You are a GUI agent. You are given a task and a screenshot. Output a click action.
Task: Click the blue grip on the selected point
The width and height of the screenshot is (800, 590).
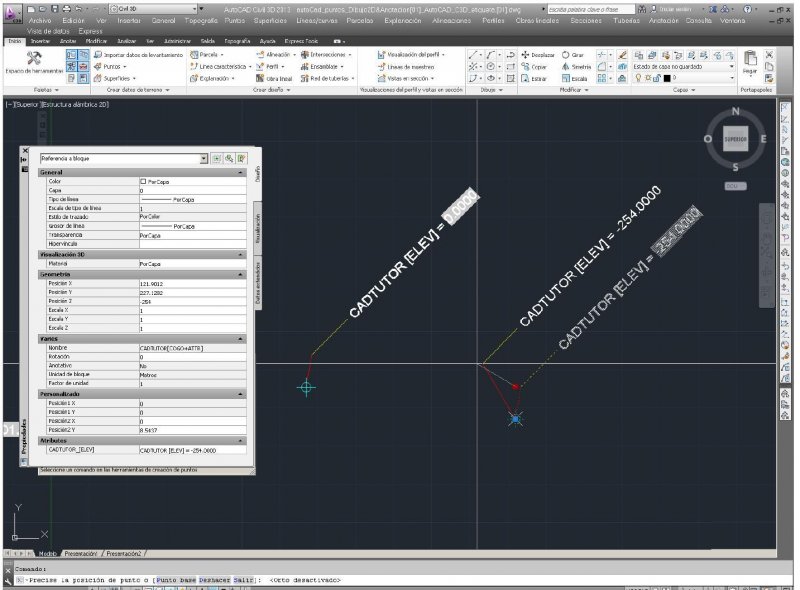515,420
